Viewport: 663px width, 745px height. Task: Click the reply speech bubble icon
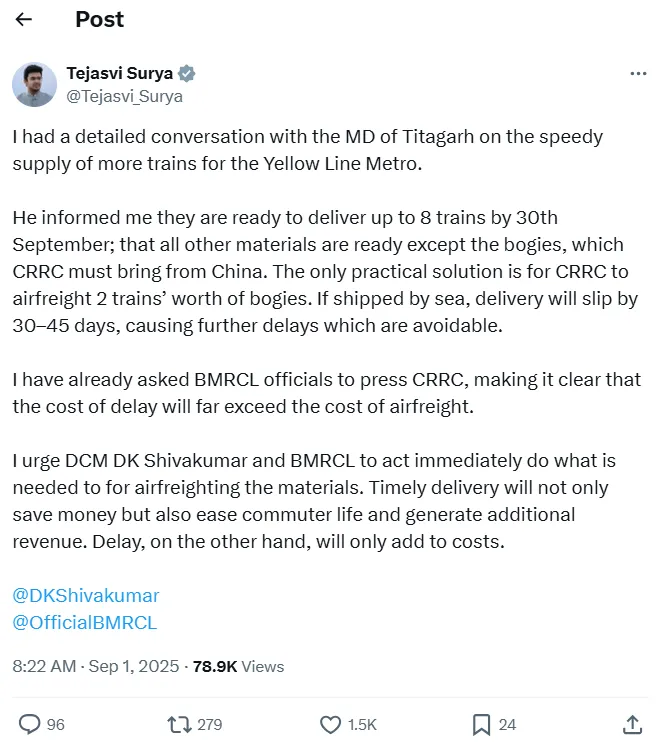[30, 724]
